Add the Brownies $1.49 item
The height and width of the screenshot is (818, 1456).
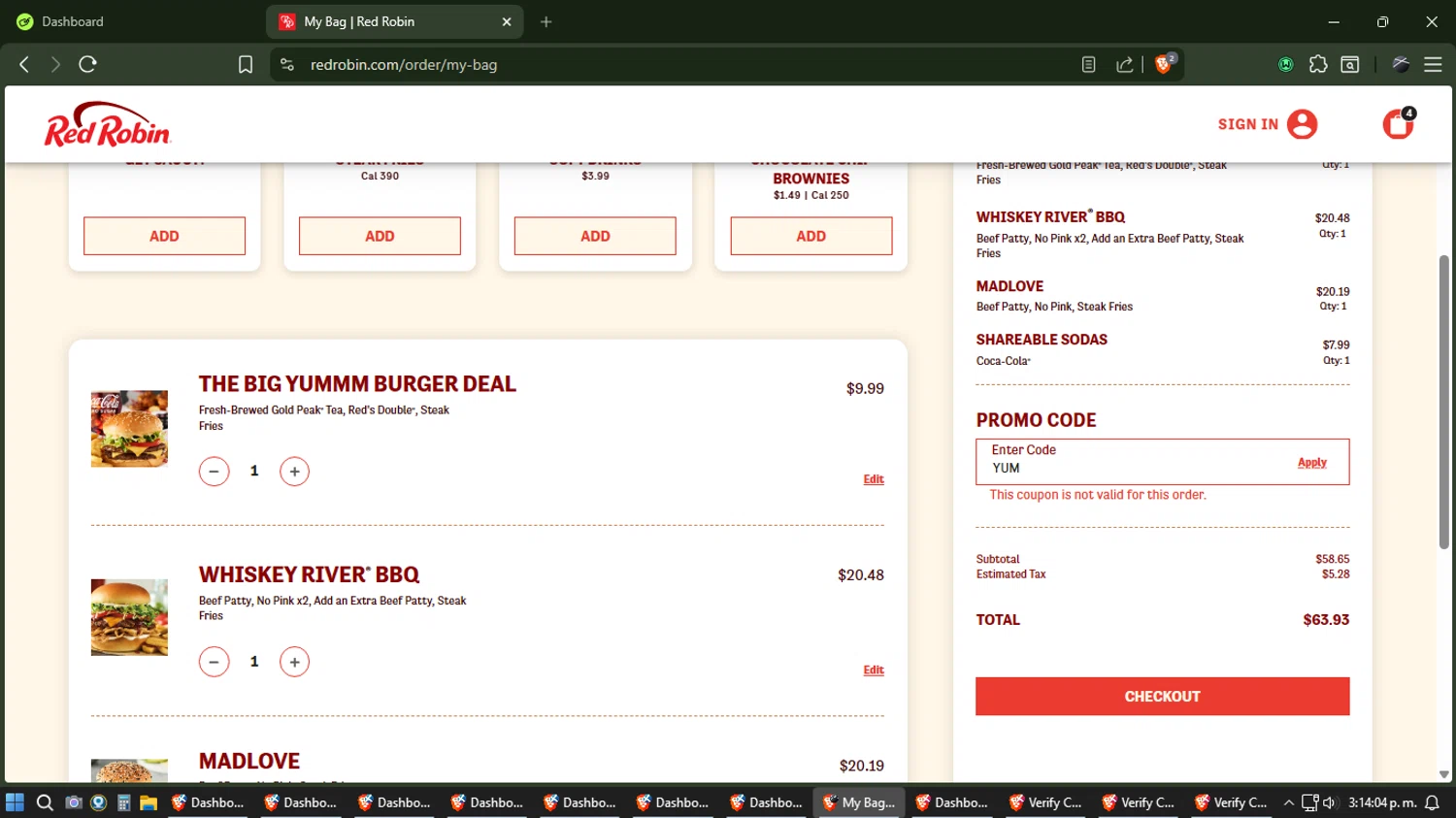click(x=811, y=236)
